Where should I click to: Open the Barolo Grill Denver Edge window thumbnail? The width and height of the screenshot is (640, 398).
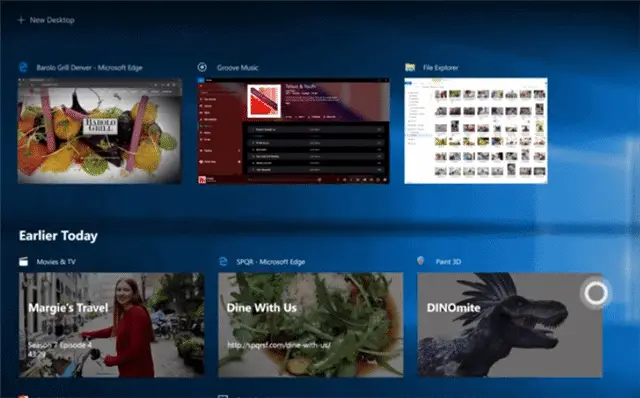[100, 131]
